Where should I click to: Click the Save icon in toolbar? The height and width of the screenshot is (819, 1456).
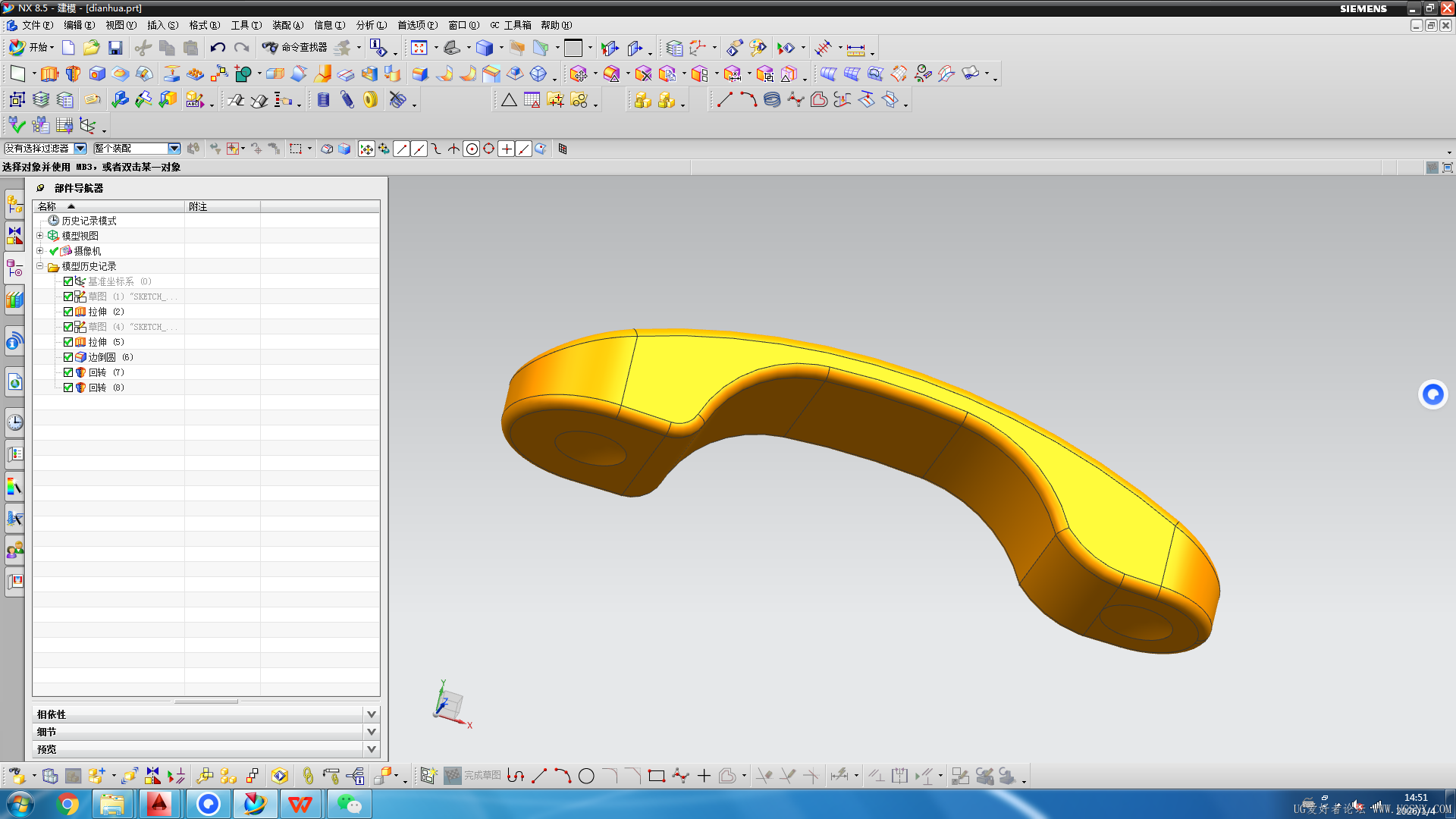(x=115, y=48)
